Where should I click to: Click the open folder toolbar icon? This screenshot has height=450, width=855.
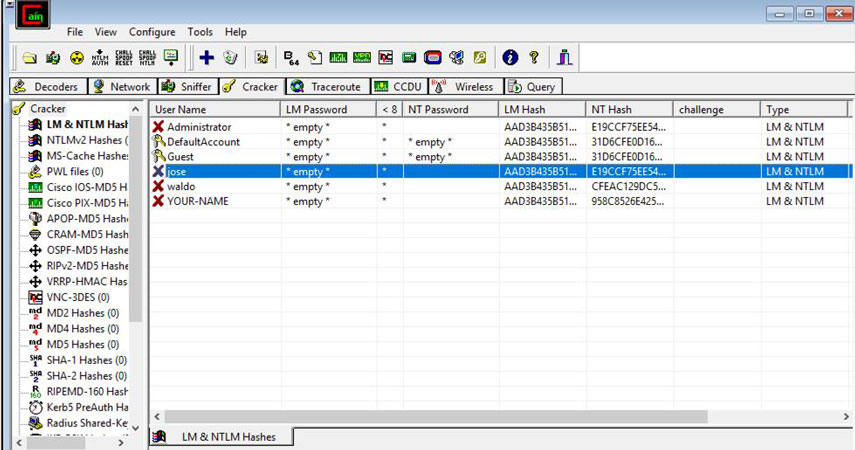click(29, 57)
